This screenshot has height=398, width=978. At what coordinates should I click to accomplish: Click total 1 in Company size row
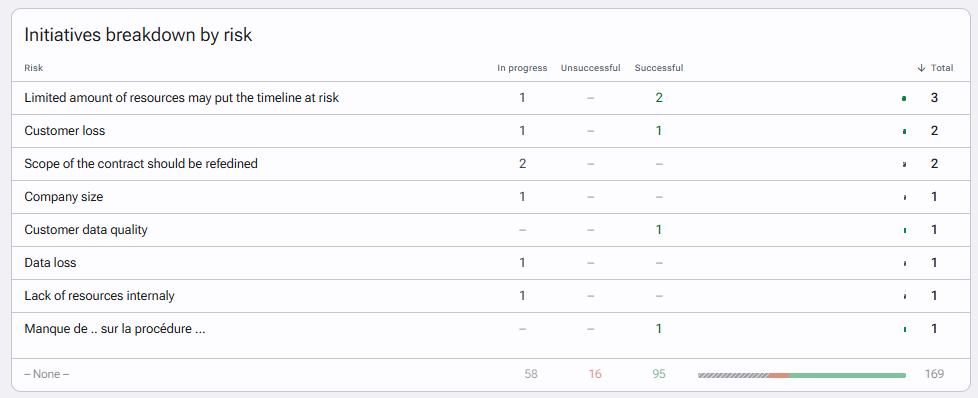point(934,197)
